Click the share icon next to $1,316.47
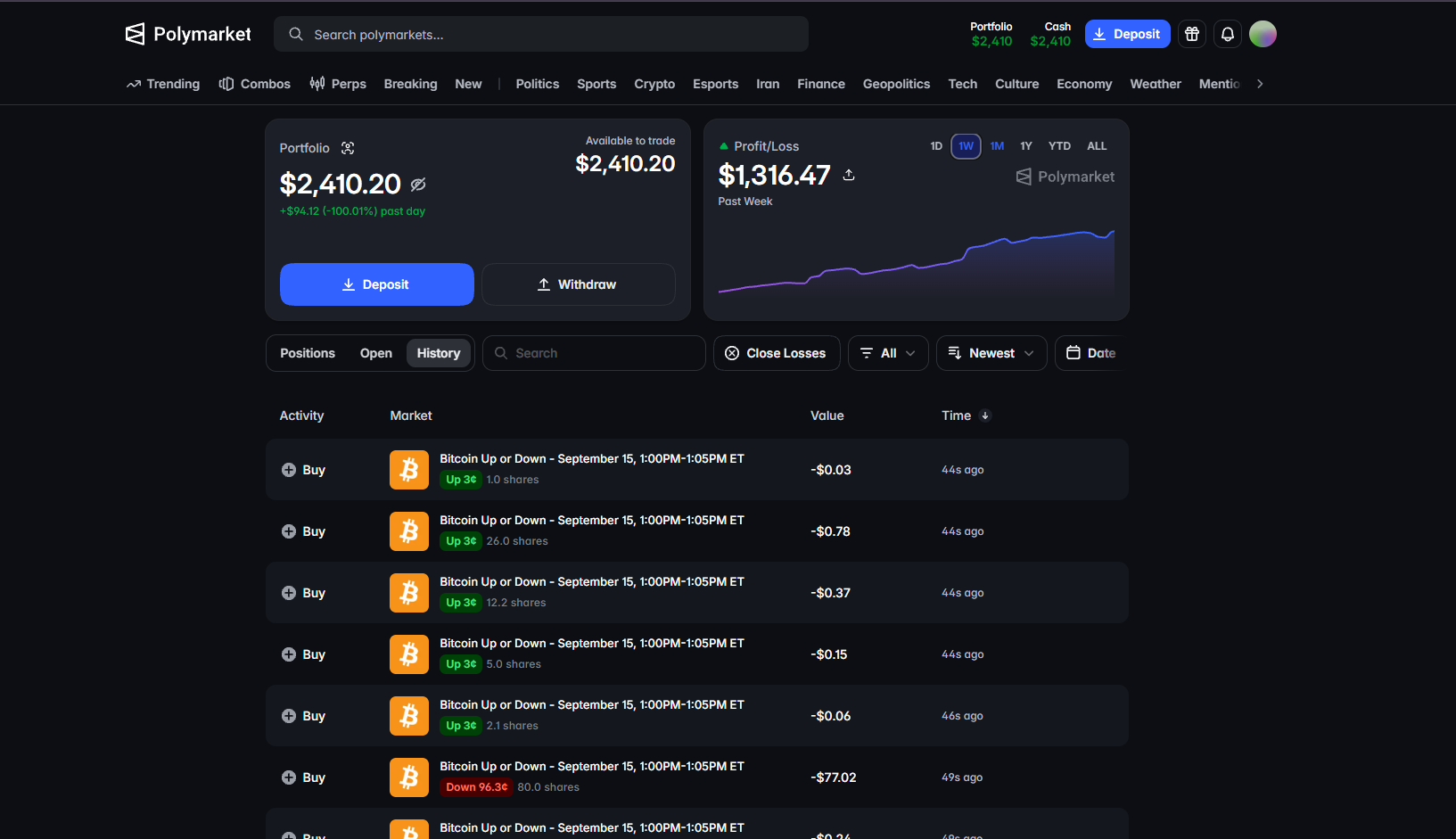Viewport: 1456px width, 839px height. [849, 175]
